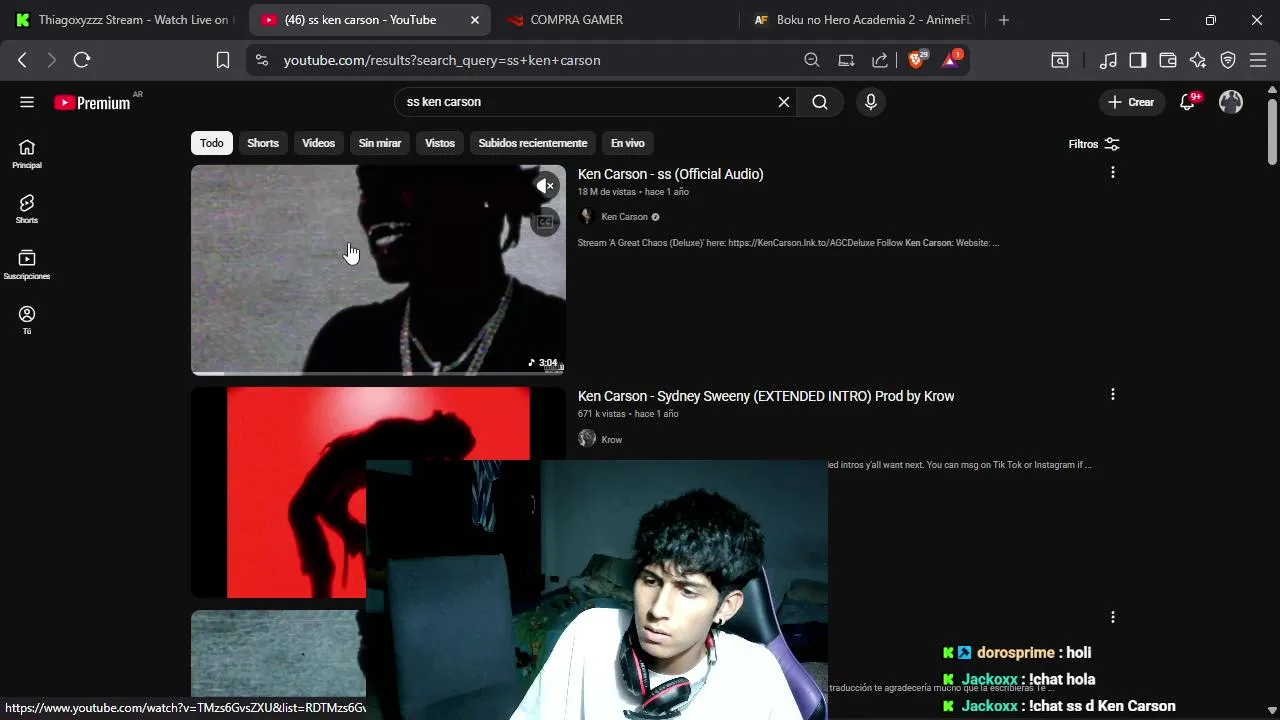
Task: Open Shorts in the left sidebar
Action: coord(27,209)
